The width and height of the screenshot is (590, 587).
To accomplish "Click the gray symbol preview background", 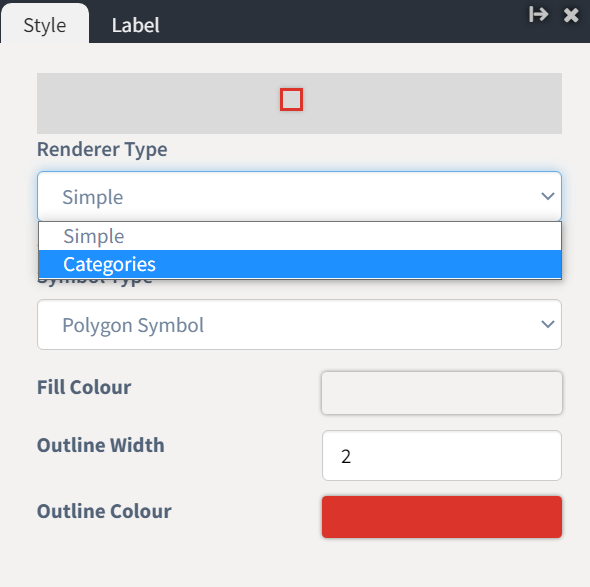I will pos(151,103).
